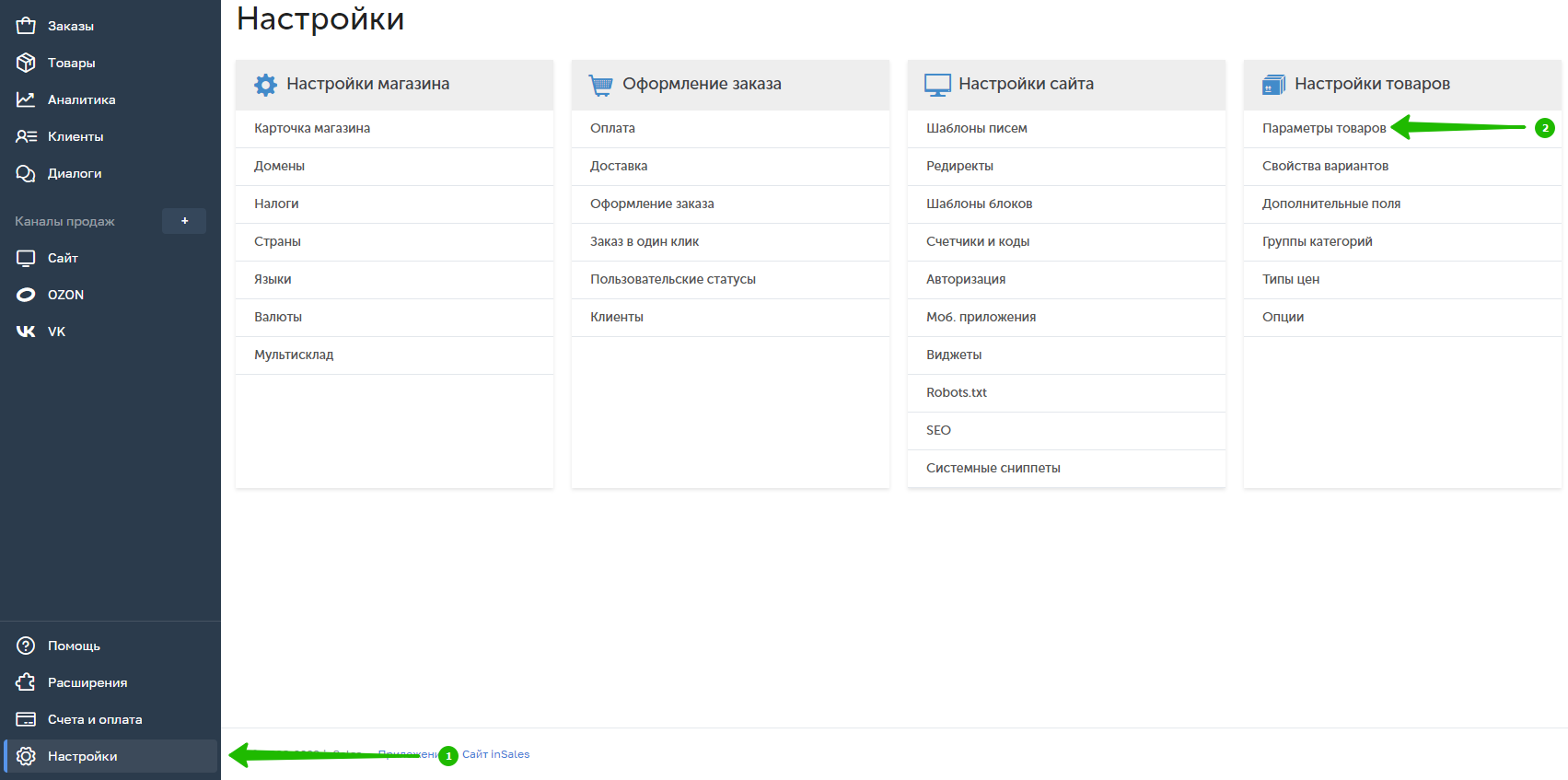Click the Товары box icon
The width and height of the screenshot is (1568, 780).
coord(26,63)
